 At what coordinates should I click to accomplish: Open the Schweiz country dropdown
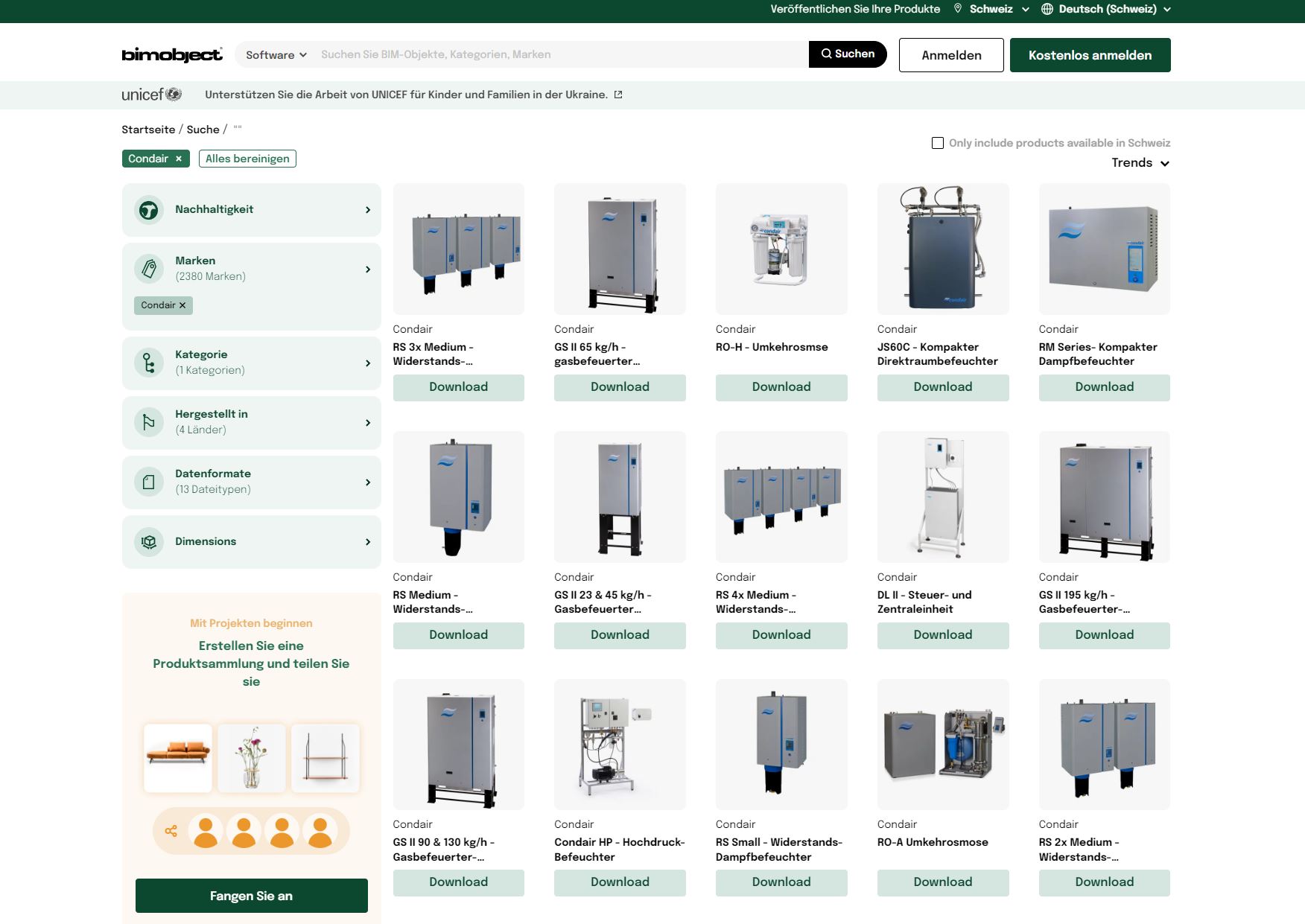(x=1000, y=9)
